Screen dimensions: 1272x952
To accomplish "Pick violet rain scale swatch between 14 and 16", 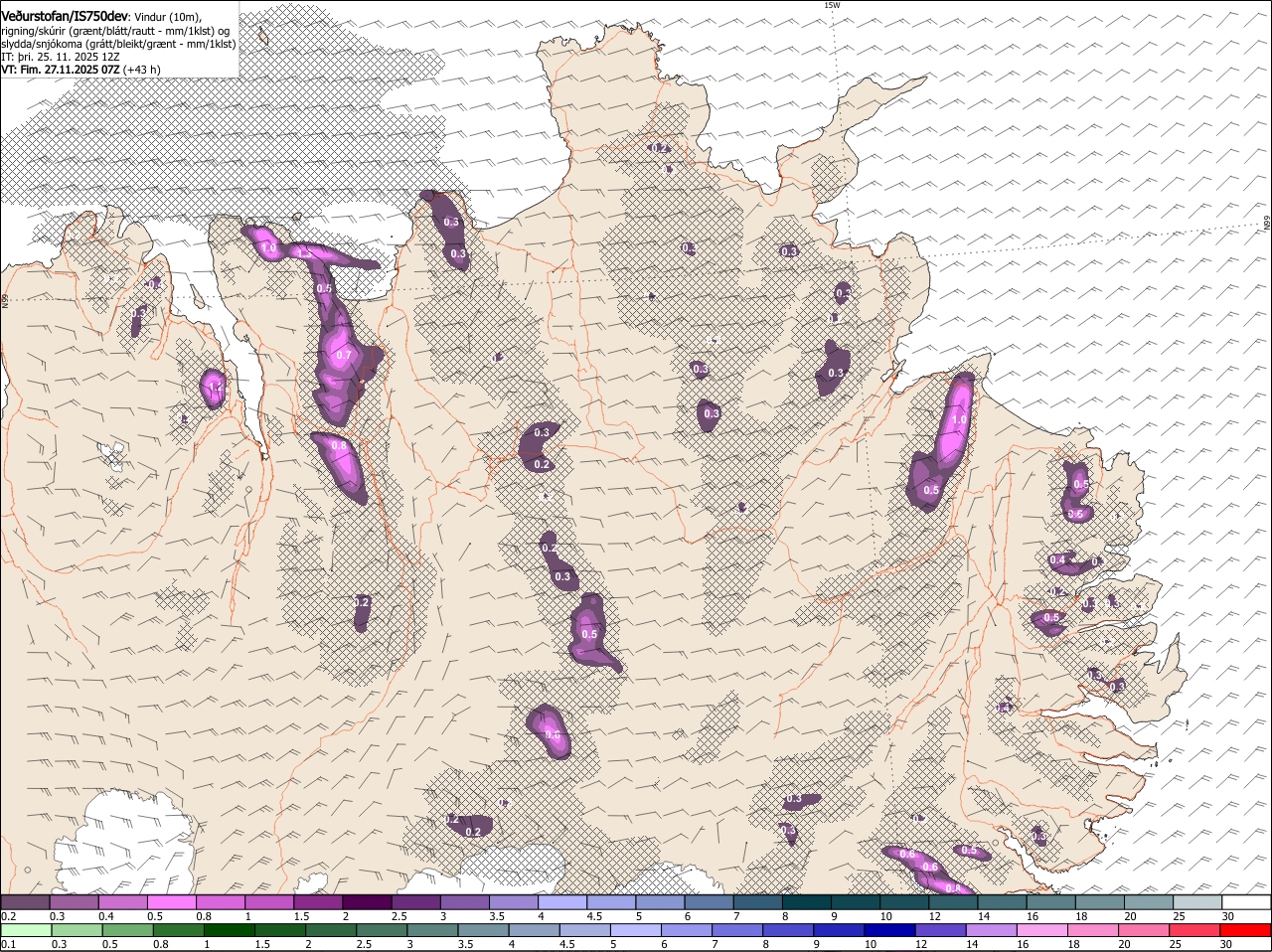I will (x=992, y=930).
